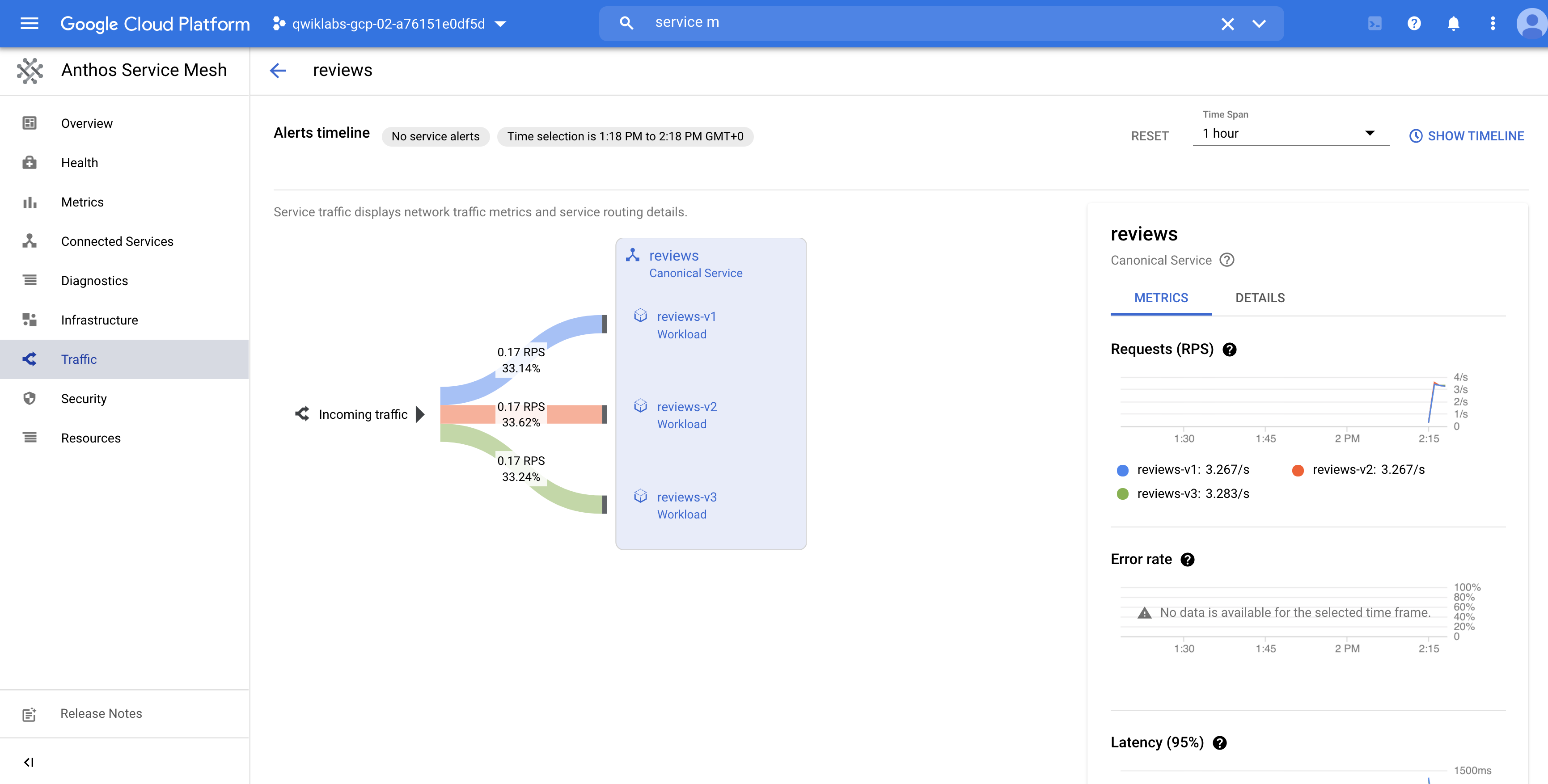Click the reviews-v3 workload cube icon
The image size is (1548, 784).
pos(641,496)
